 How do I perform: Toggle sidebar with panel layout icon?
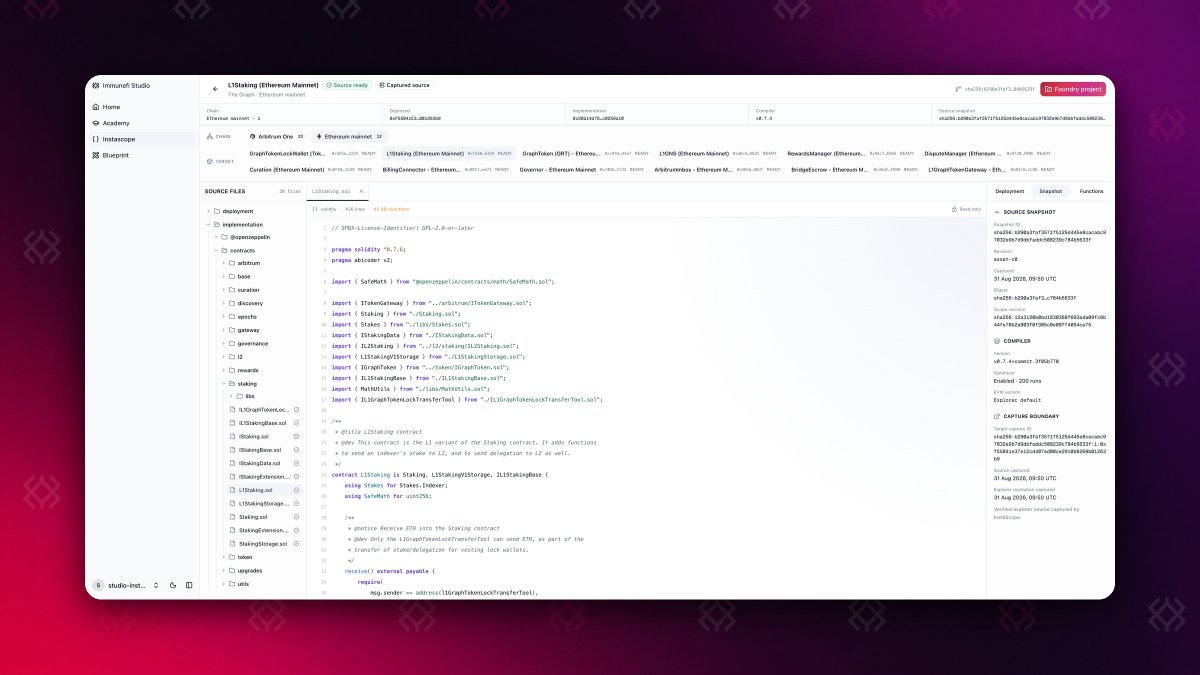pos(189,585)
